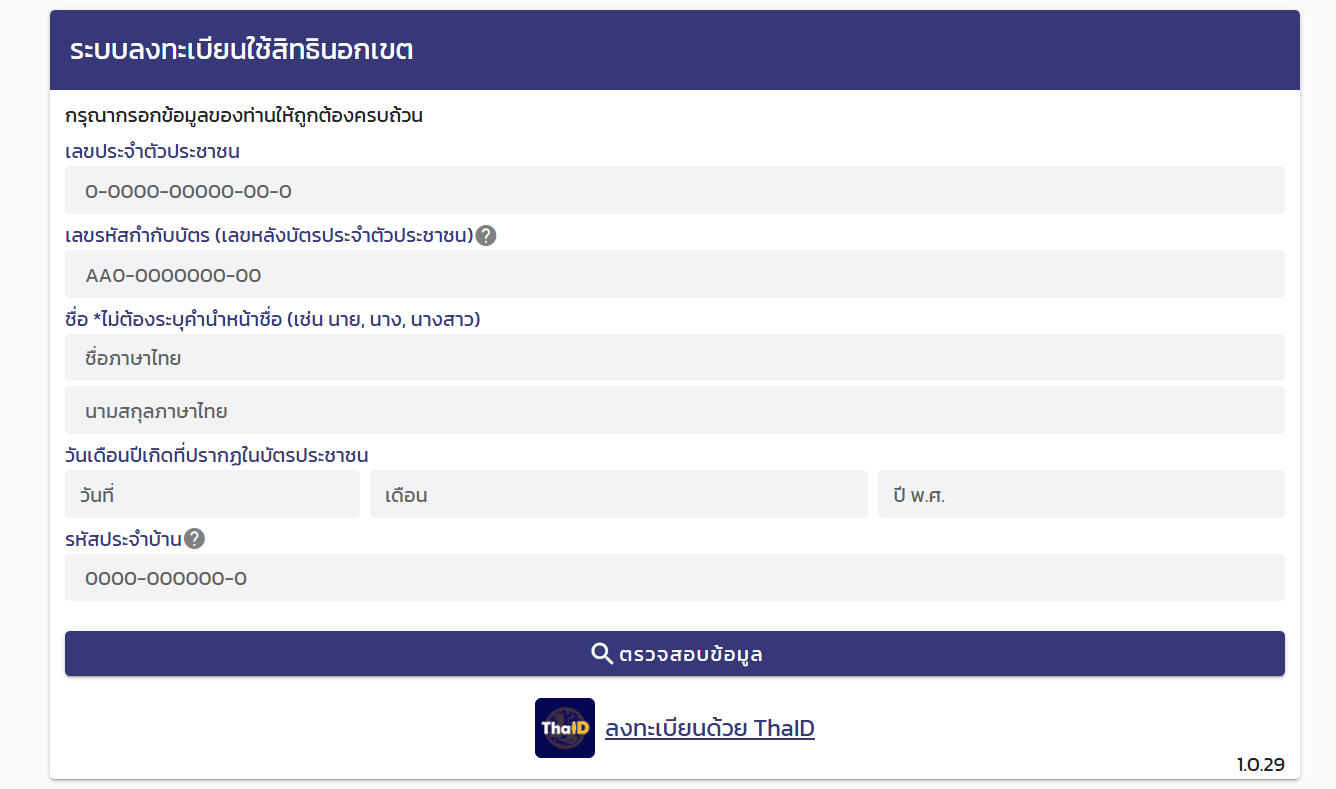Expand the เดือน month selector
The image size is (1336, 789).
point(618,495)
